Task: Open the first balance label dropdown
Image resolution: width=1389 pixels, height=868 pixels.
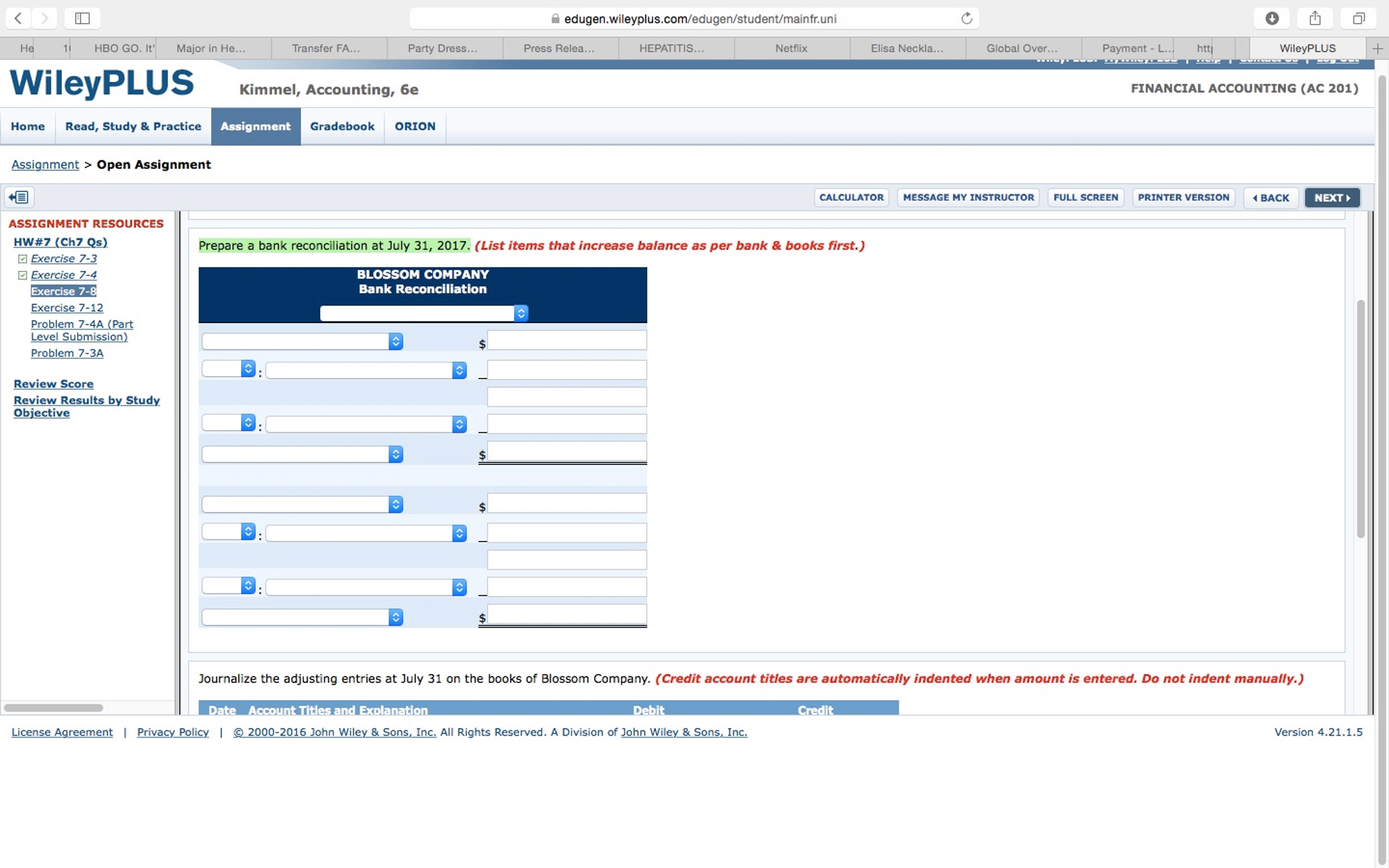Action: tap(302, 341)
